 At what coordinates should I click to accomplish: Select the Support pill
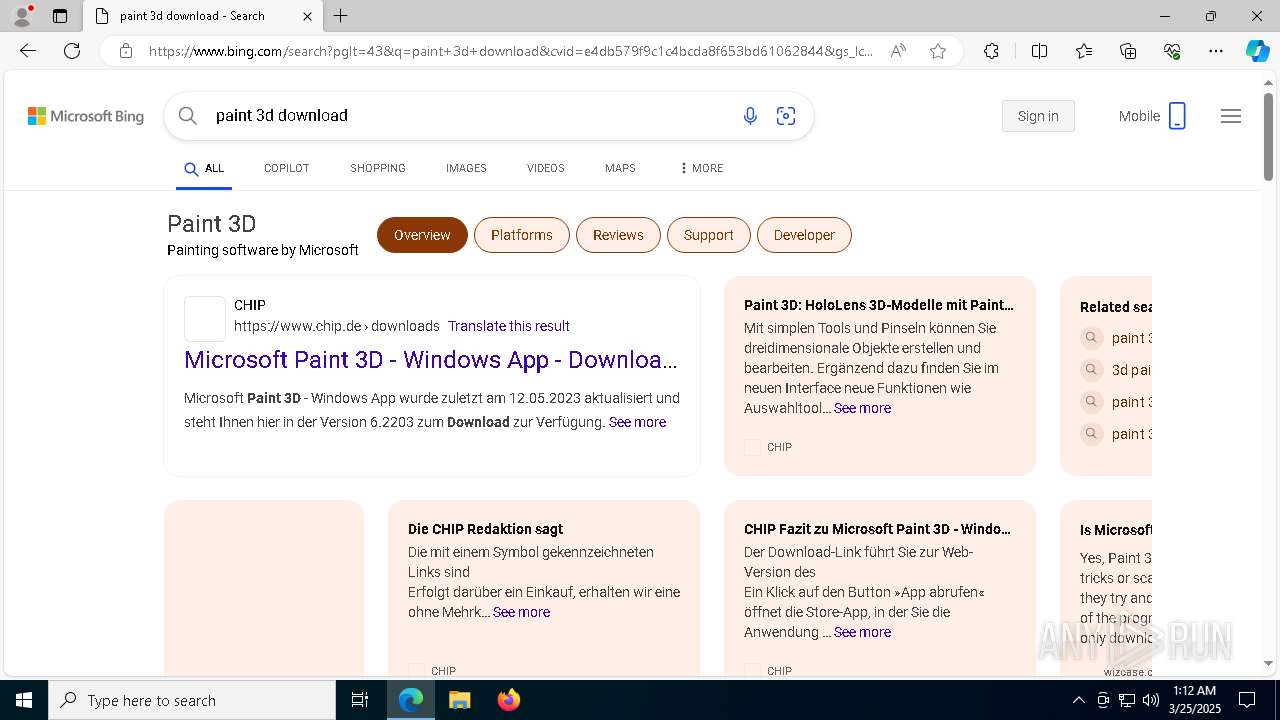click(x=709, y=235)
